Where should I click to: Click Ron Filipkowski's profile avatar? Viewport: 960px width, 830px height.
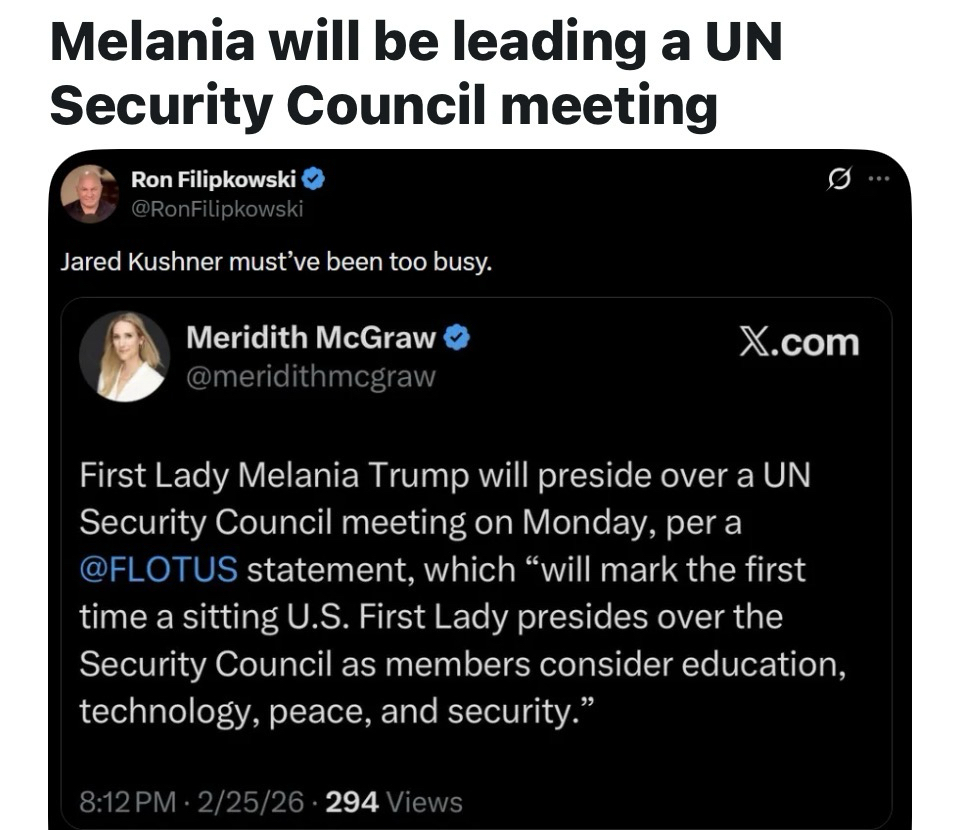pyautogui.click(x=89, y=193)
